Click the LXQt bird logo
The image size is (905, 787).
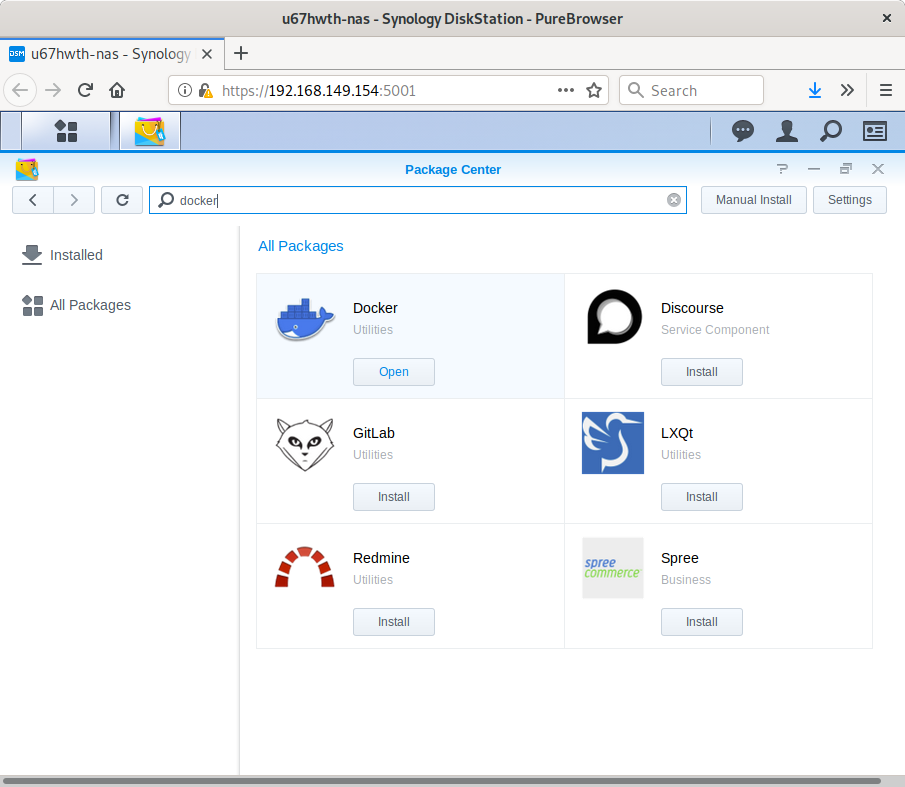click(613, 443)
